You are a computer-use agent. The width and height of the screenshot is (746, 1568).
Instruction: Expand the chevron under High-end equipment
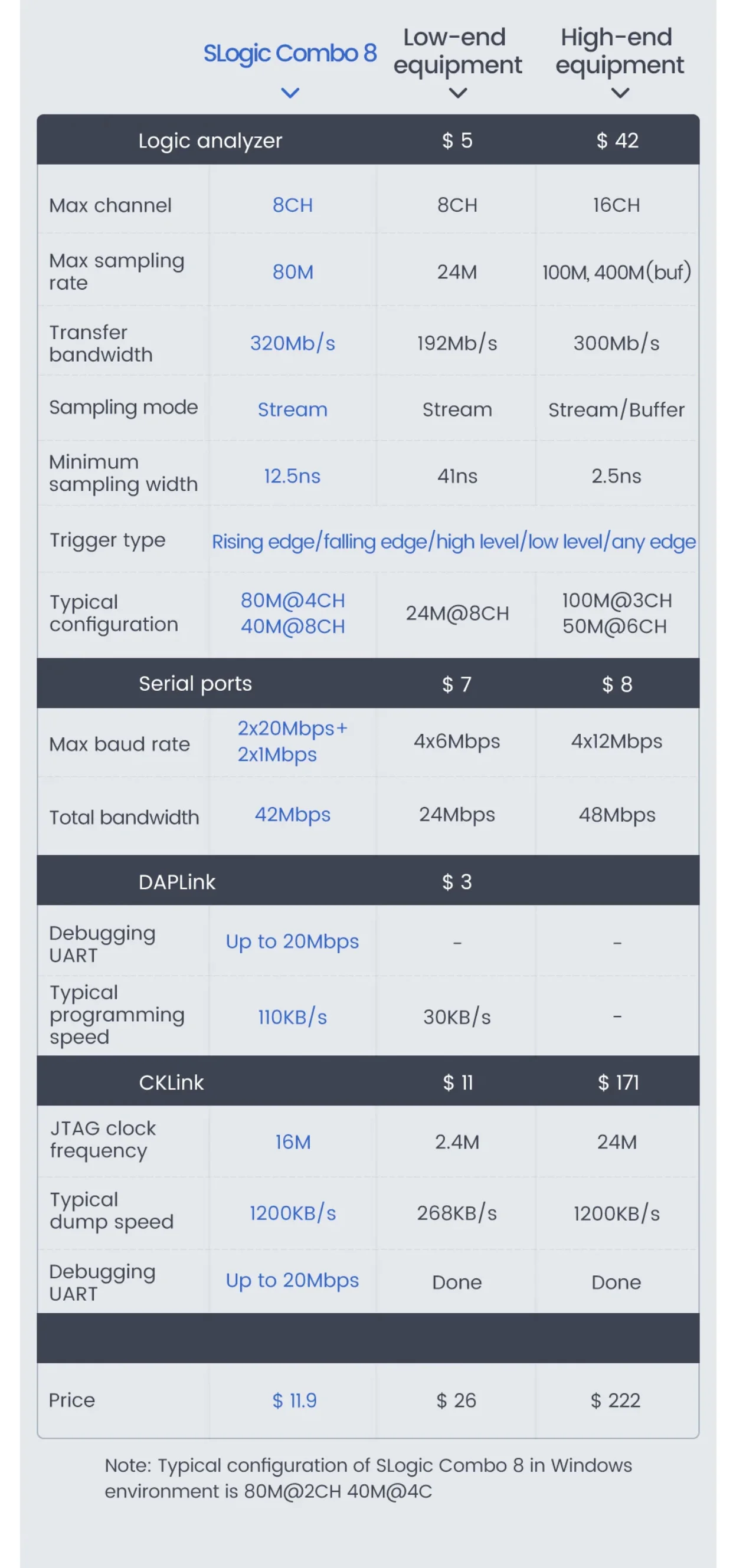tap(619, 93)
